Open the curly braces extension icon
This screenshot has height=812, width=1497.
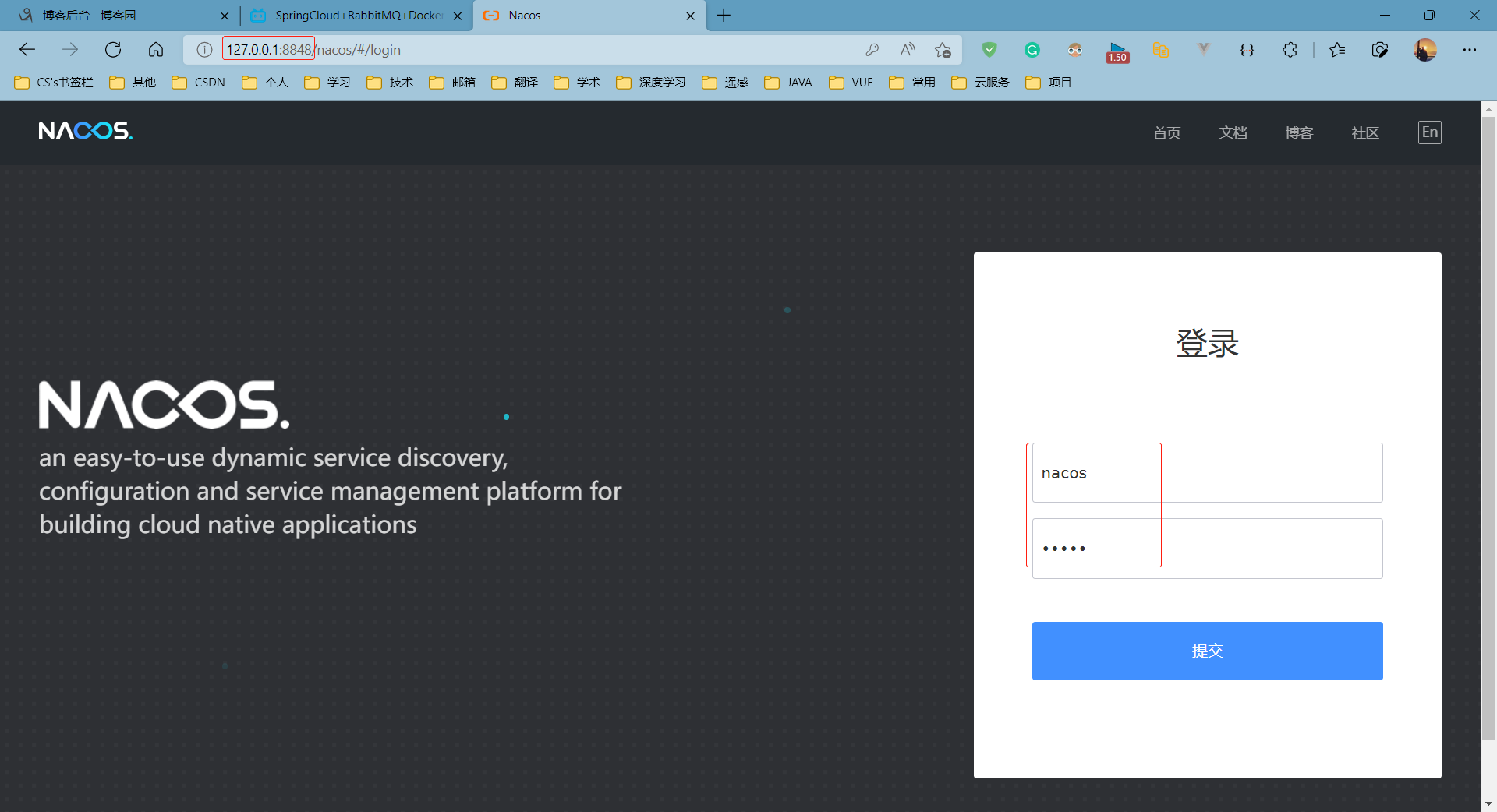click(x=1247, y=50)
